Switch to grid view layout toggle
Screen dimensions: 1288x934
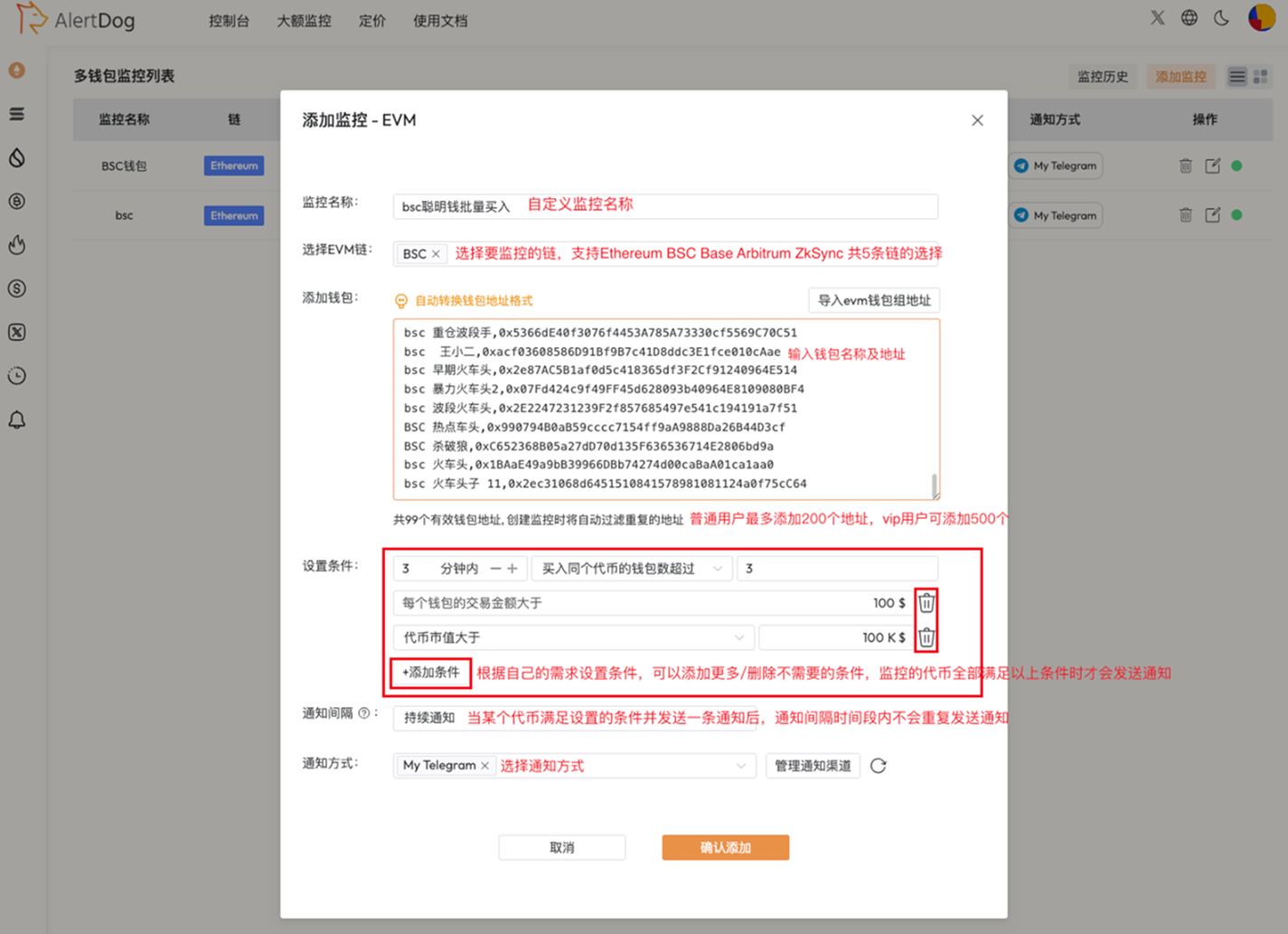(1260, 76)
